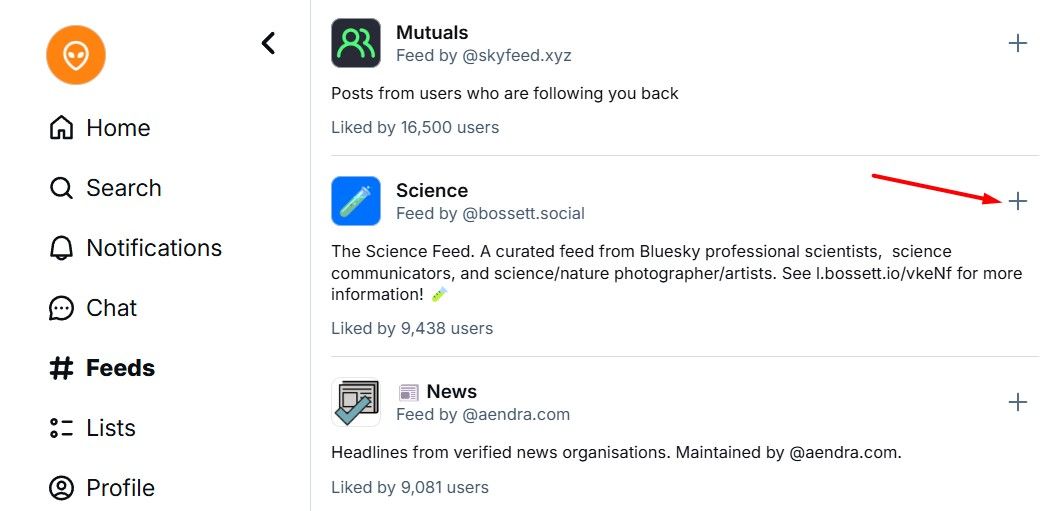Open the Lists icon in sidebar
This screenshot has height=511, width=1056.
point(61,428)
